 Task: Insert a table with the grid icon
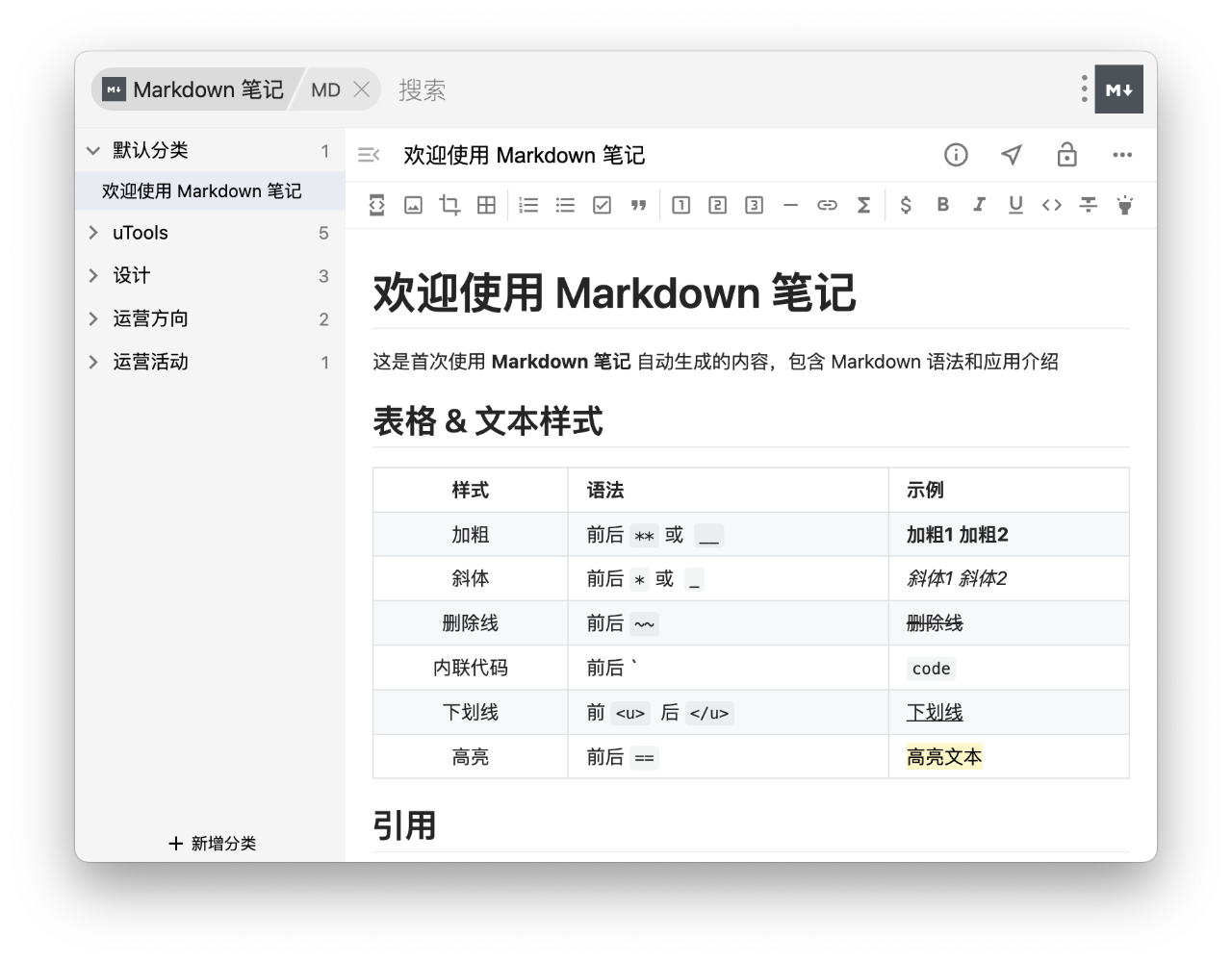click(x=487, y=205)
